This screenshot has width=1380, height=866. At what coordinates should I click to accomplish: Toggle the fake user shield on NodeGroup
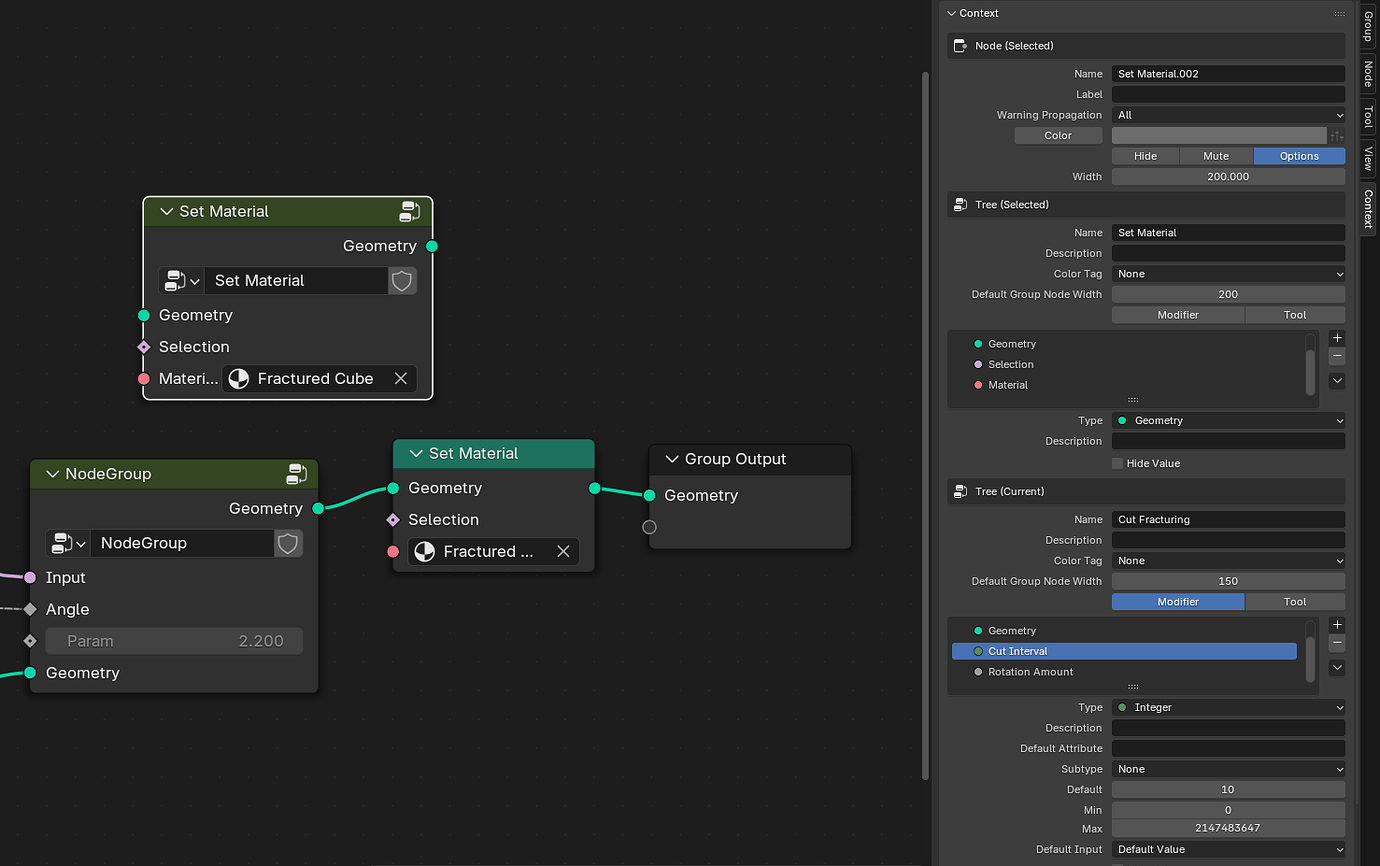[288, 543]
